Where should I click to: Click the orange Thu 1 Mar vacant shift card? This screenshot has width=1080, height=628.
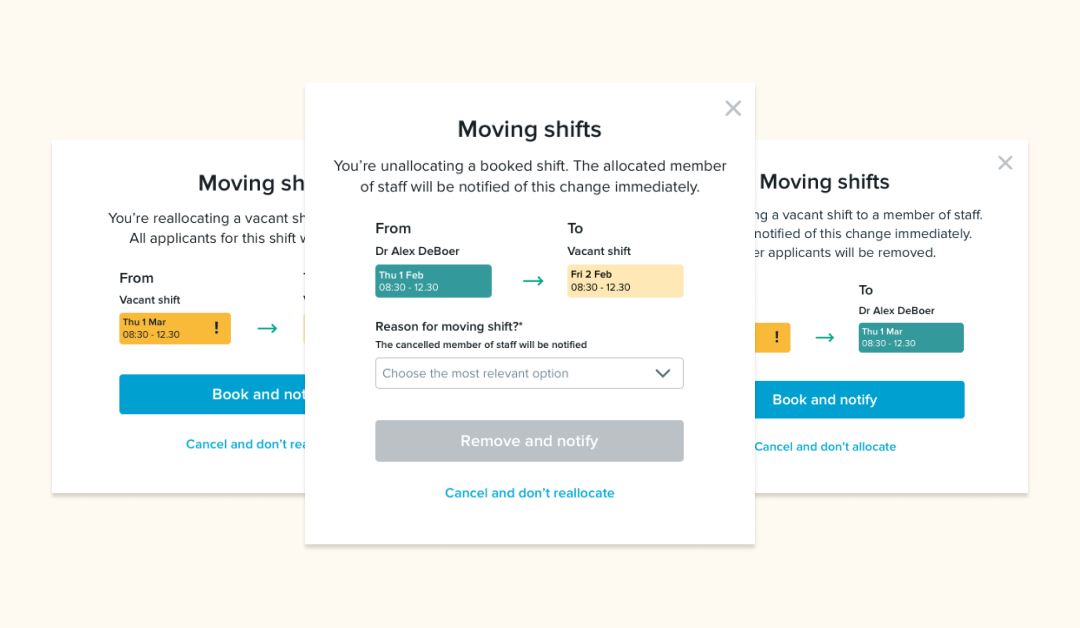[x=175, y=328]
